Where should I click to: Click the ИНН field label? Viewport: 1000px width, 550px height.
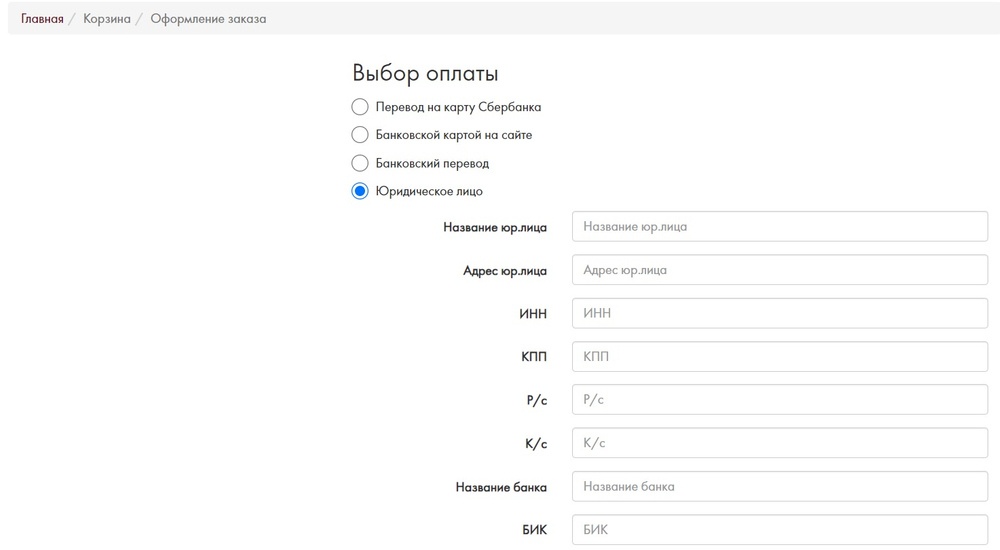point(533,314)
